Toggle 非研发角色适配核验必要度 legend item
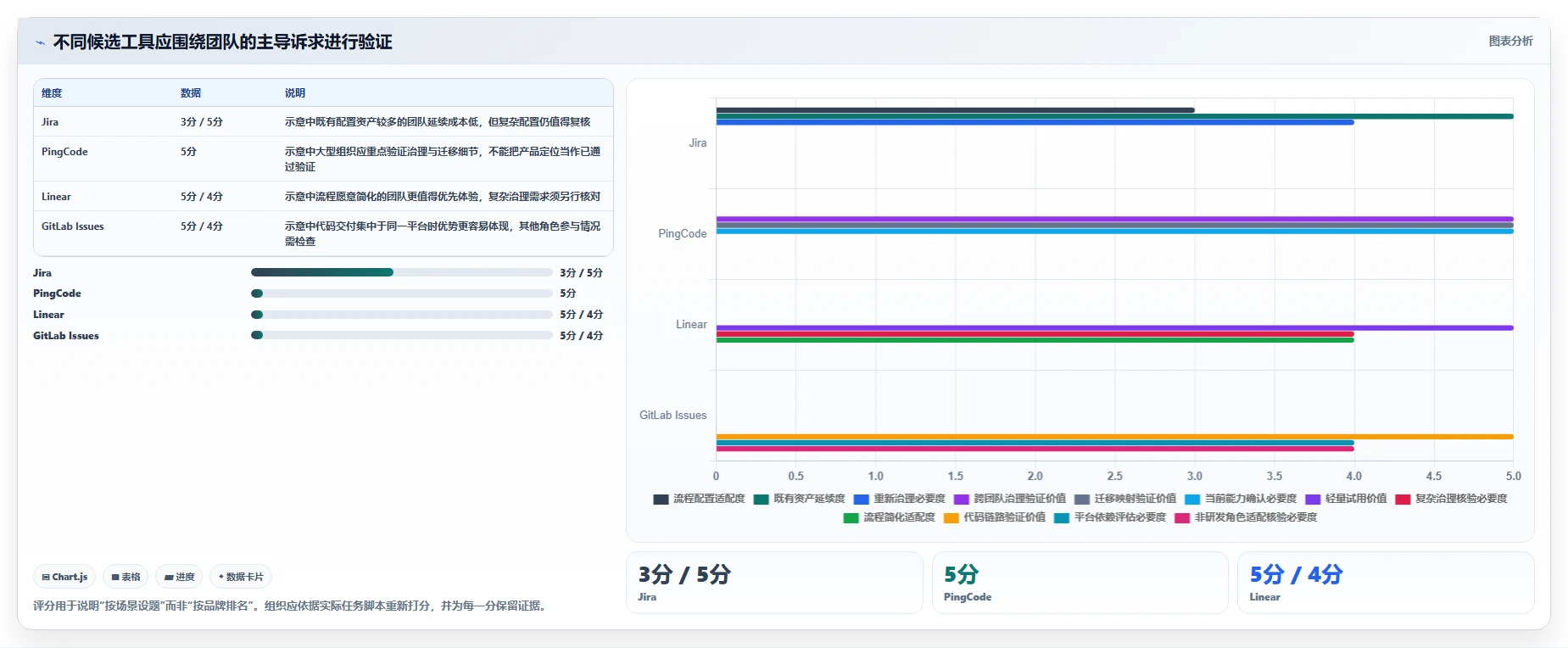Viewport: 1568px width, 648px height. [x=1246, y=517]
